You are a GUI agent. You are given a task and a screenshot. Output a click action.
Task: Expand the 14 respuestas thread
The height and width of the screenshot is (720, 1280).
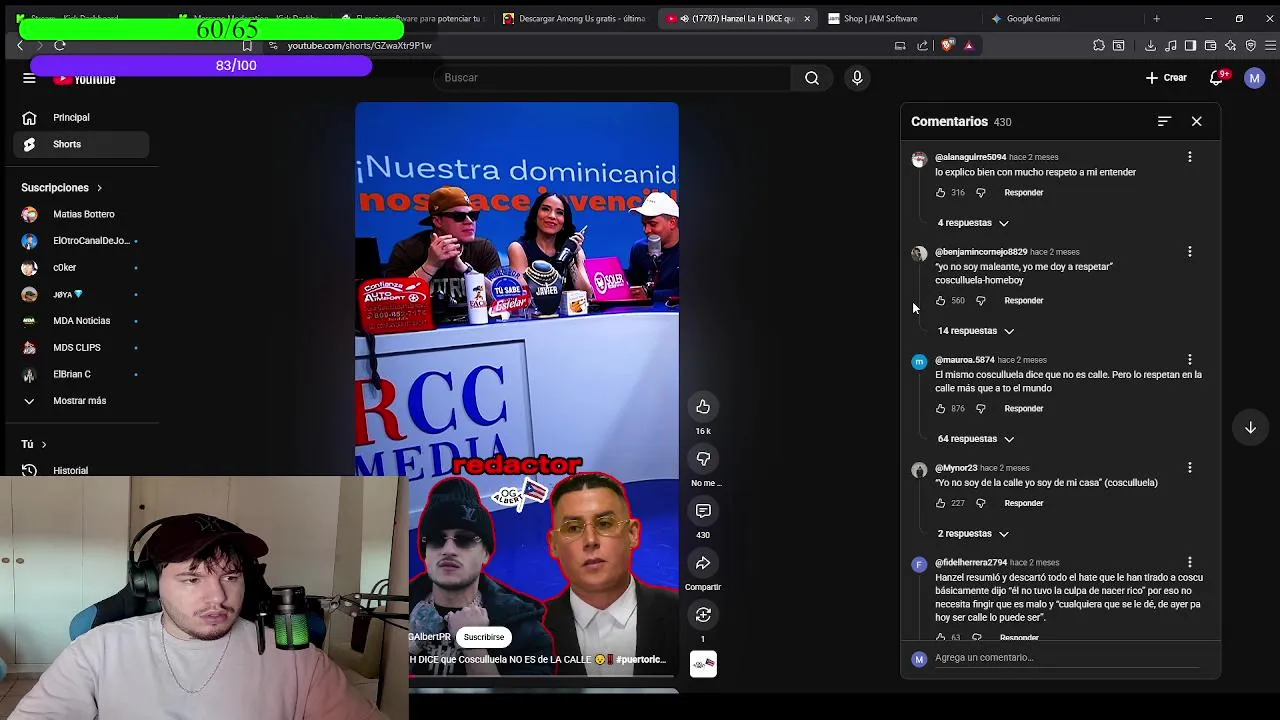[x=976, y=331]
